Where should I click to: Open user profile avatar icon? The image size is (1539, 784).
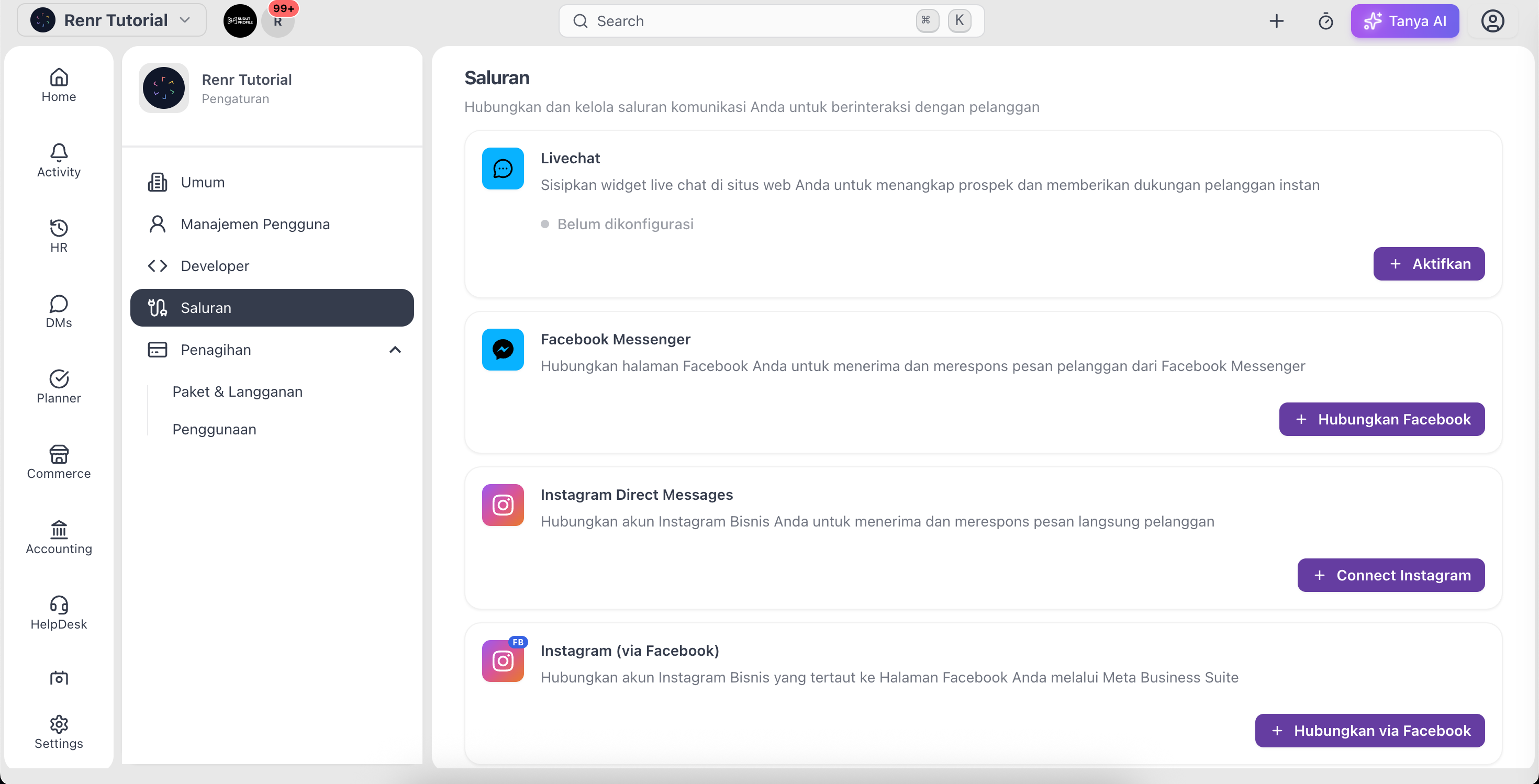(x=1492, y=21)
